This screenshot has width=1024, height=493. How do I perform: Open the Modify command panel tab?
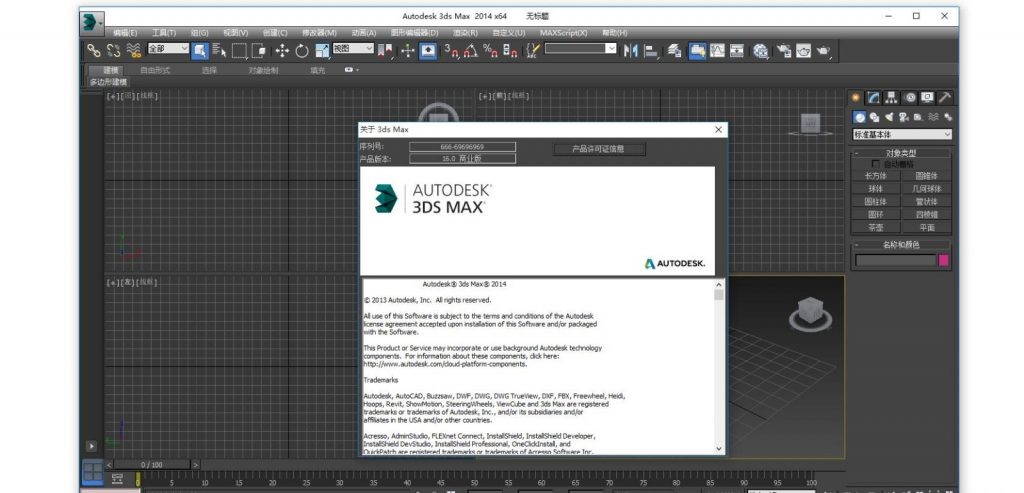coord(874,98)
